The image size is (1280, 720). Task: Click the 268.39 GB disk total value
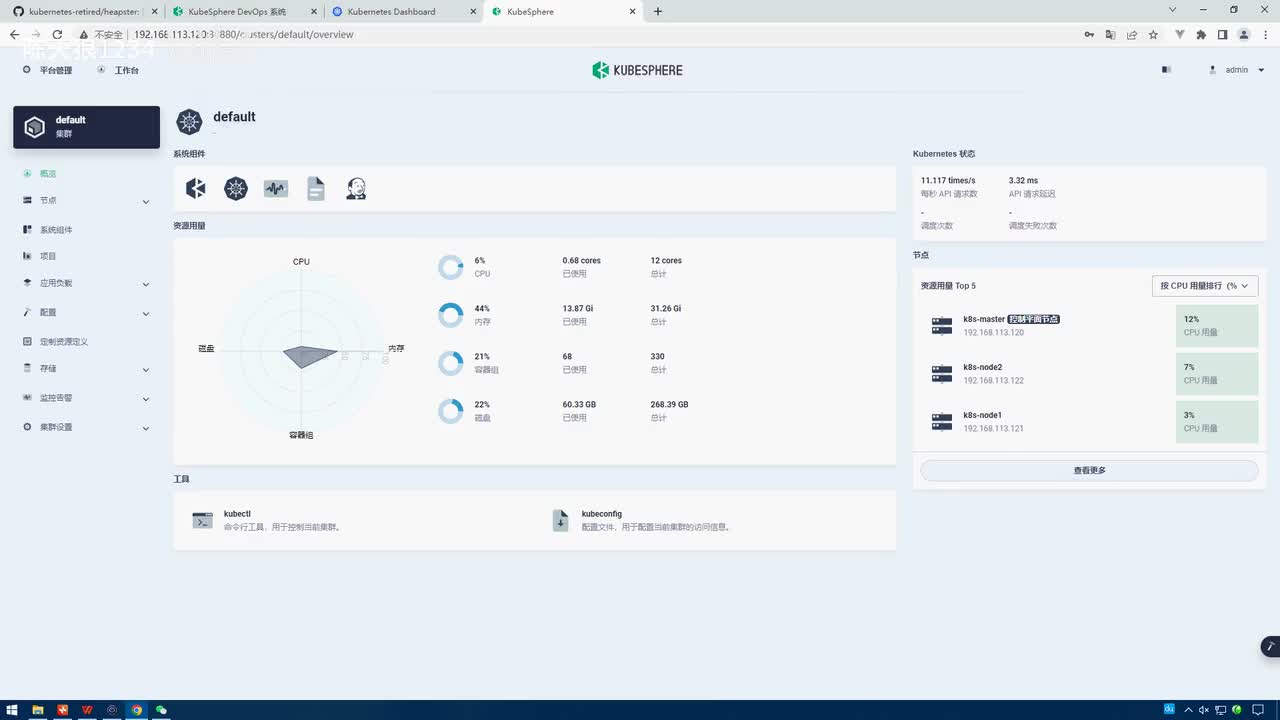pos(669,405)
